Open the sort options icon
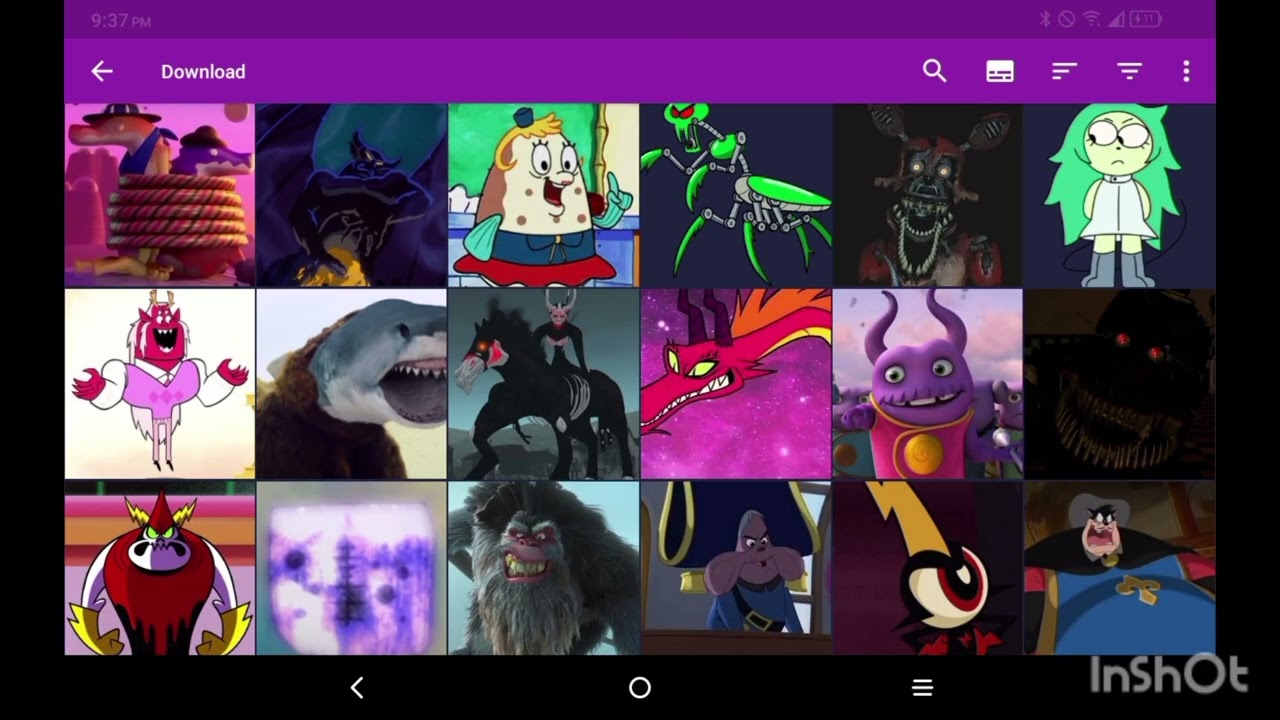This screenshot has height=720, width=1280. tap(1064, 71)
